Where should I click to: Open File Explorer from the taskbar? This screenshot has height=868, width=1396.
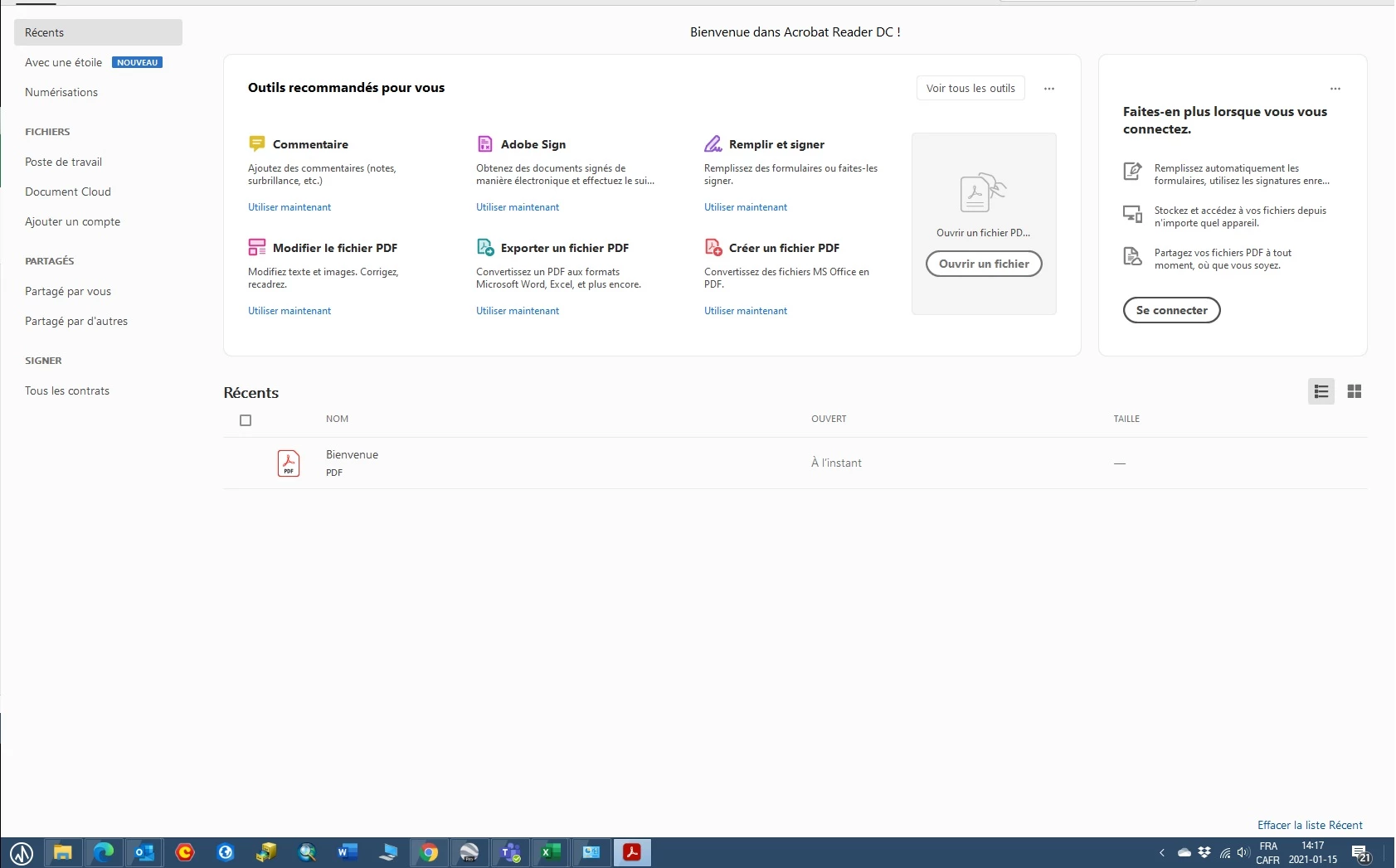pos(63,852)
